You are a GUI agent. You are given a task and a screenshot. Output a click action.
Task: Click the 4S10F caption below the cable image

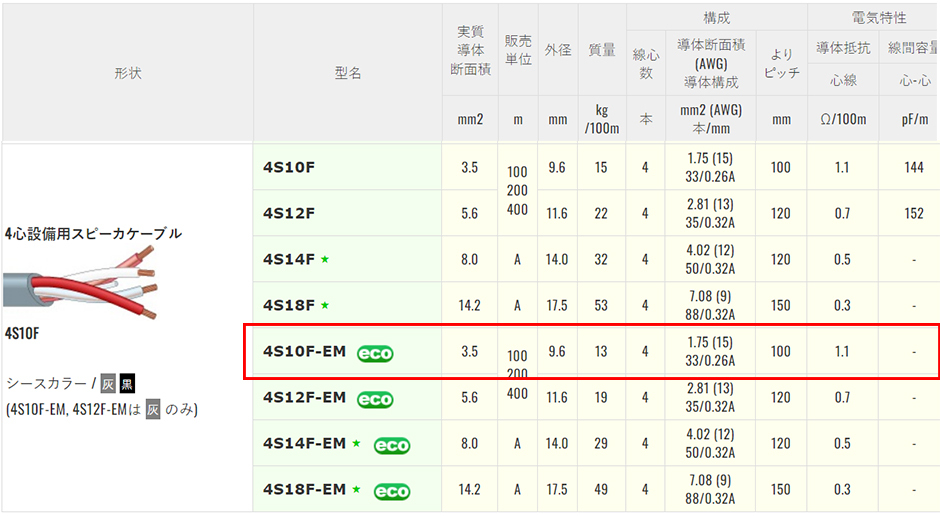click(x=22, y=333)
